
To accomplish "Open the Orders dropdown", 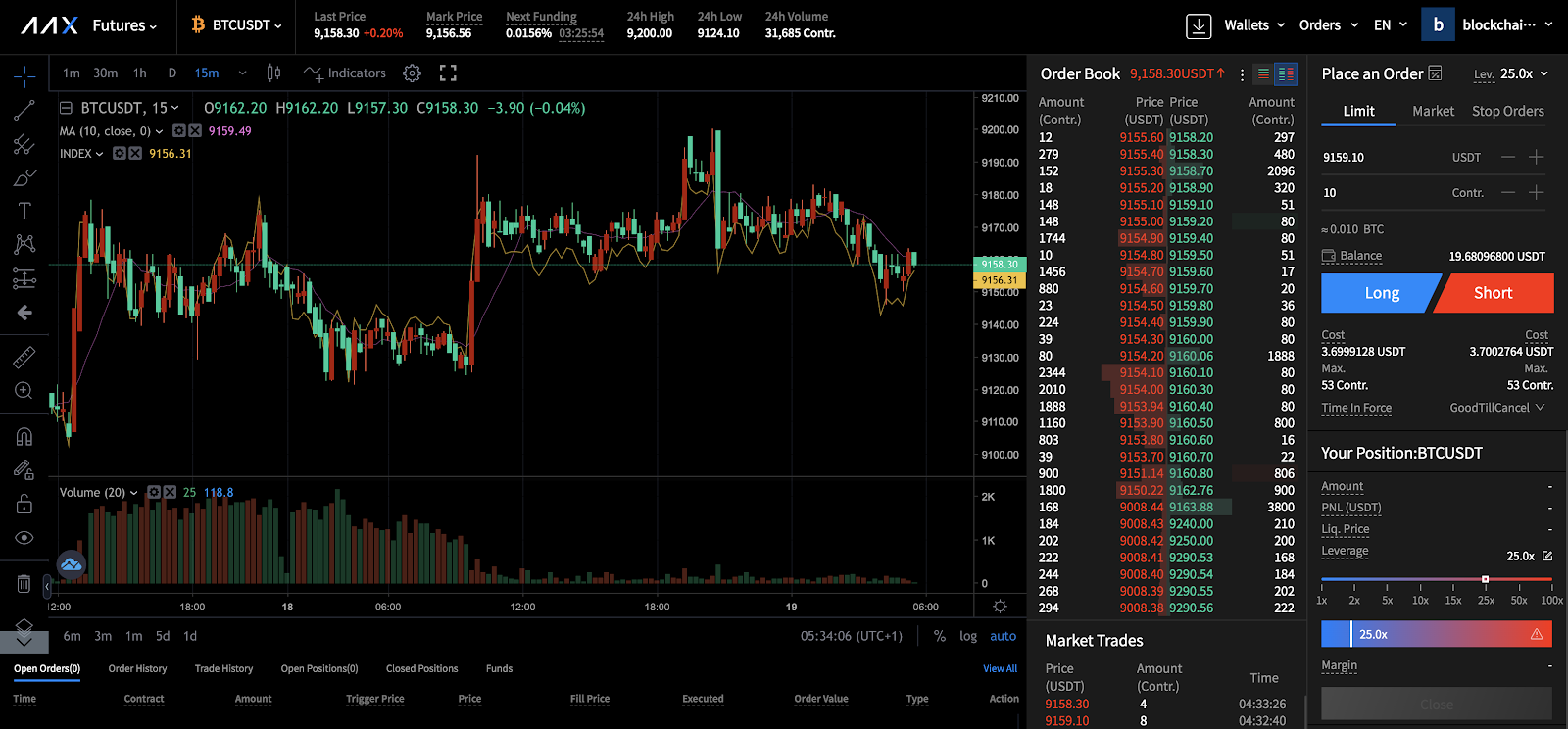I will pyautogui.click(x=1329, y=25).
